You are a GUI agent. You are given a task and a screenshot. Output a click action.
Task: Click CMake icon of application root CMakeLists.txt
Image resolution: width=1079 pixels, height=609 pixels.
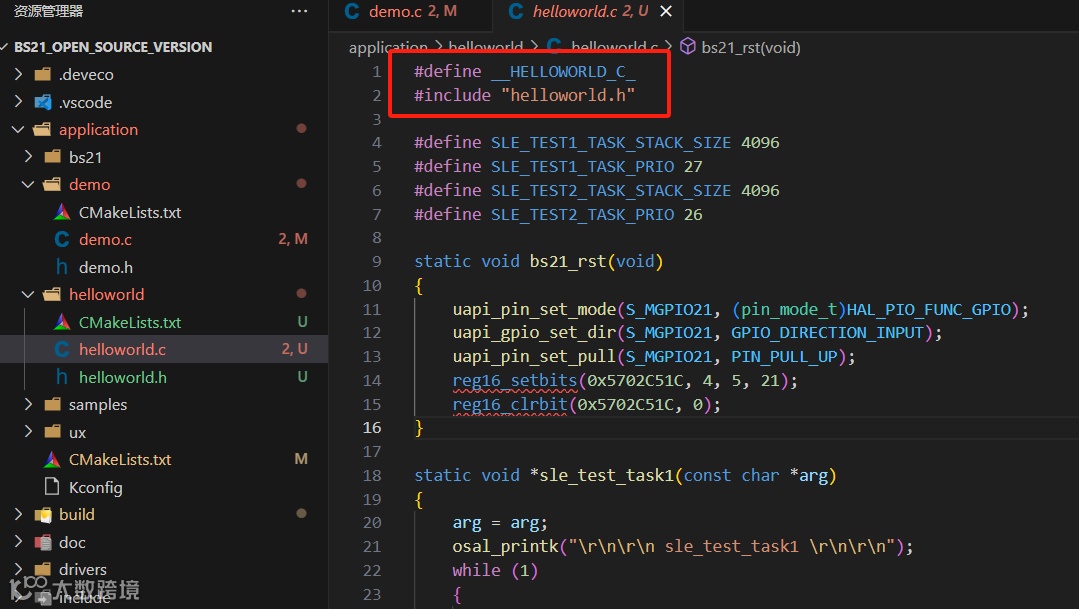tap(52, 460)
